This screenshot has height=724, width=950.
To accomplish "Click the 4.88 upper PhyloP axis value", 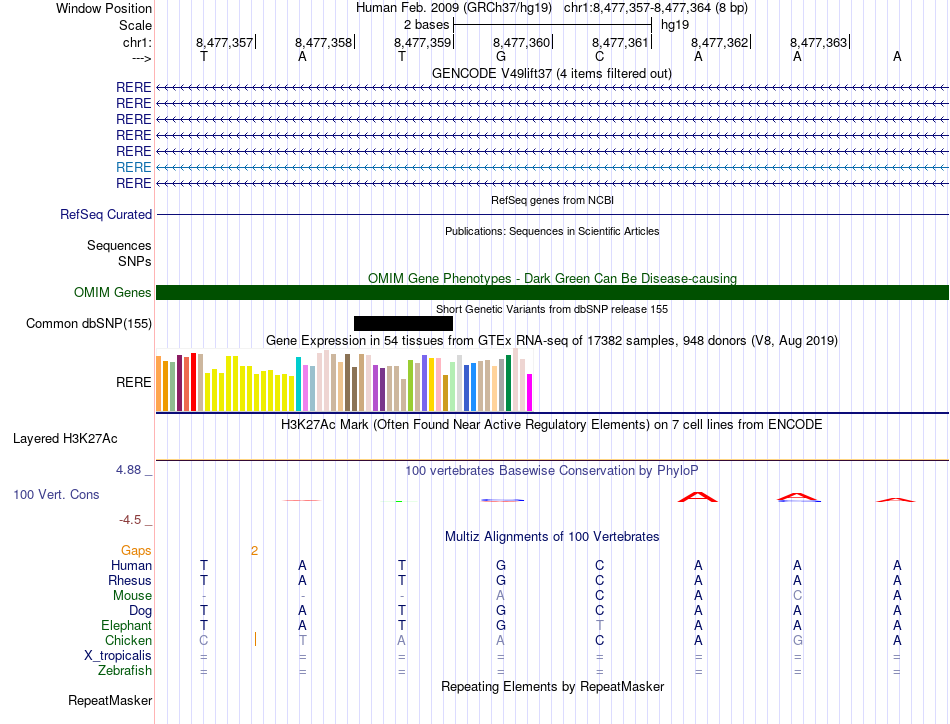I will tap(128, 470).
